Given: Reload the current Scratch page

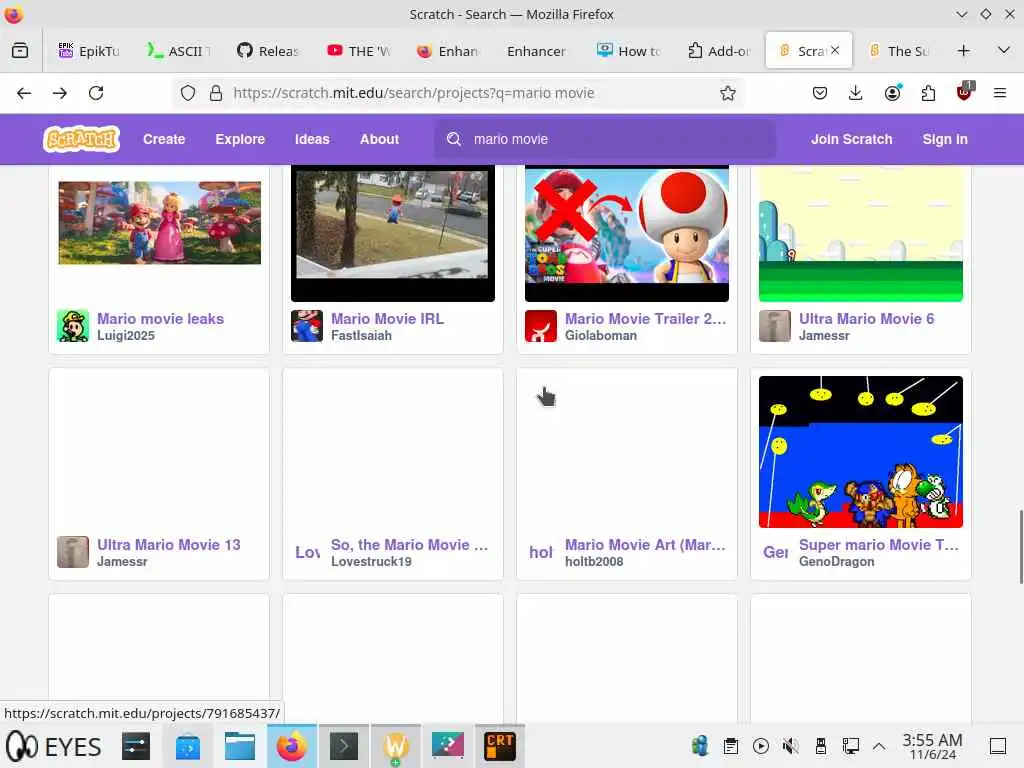Looking at the screenshot, I should coord(96,93).
